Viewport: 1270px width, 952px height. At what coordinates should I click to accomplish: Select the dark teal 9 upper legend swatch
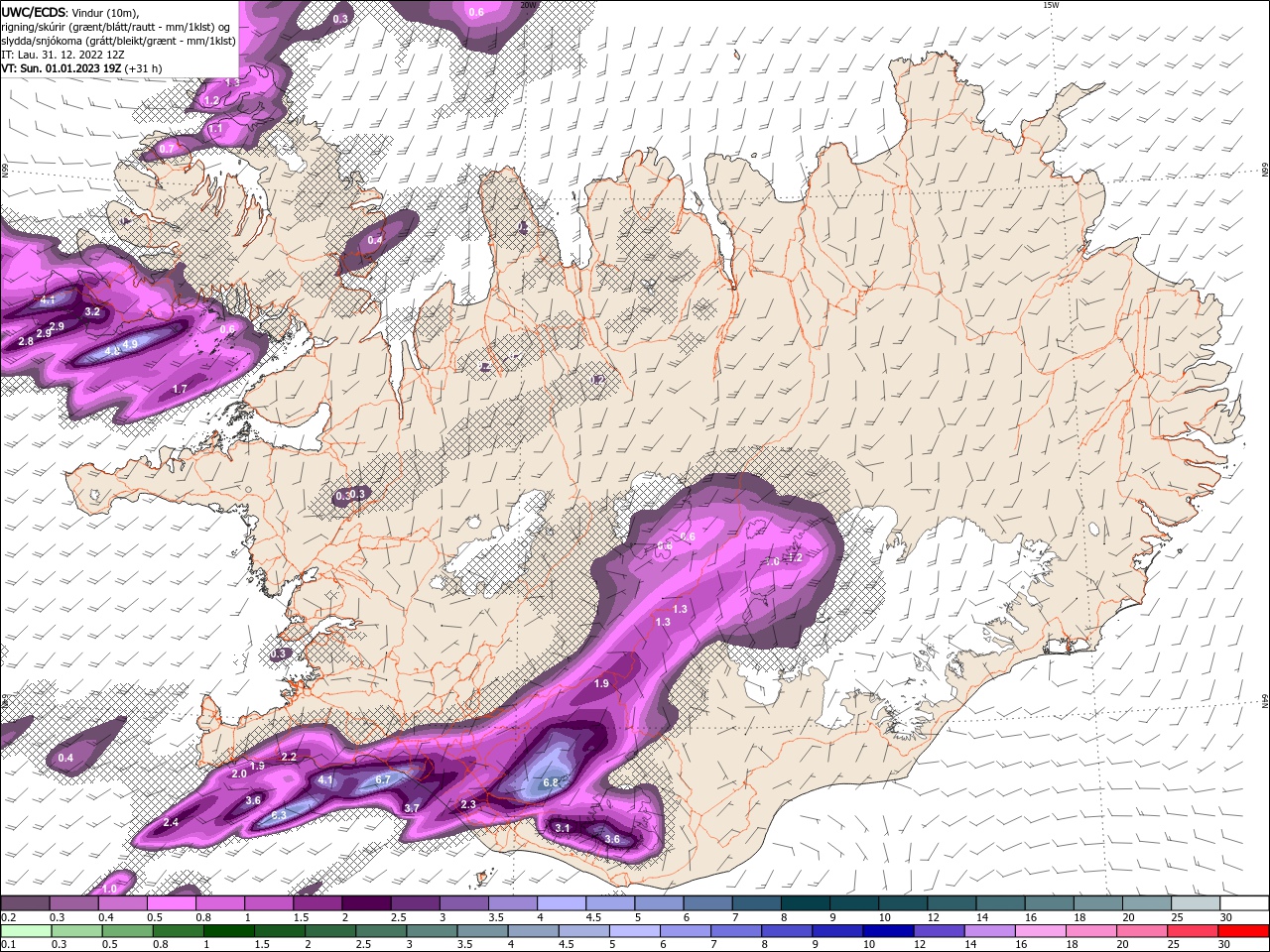(854, 902)
